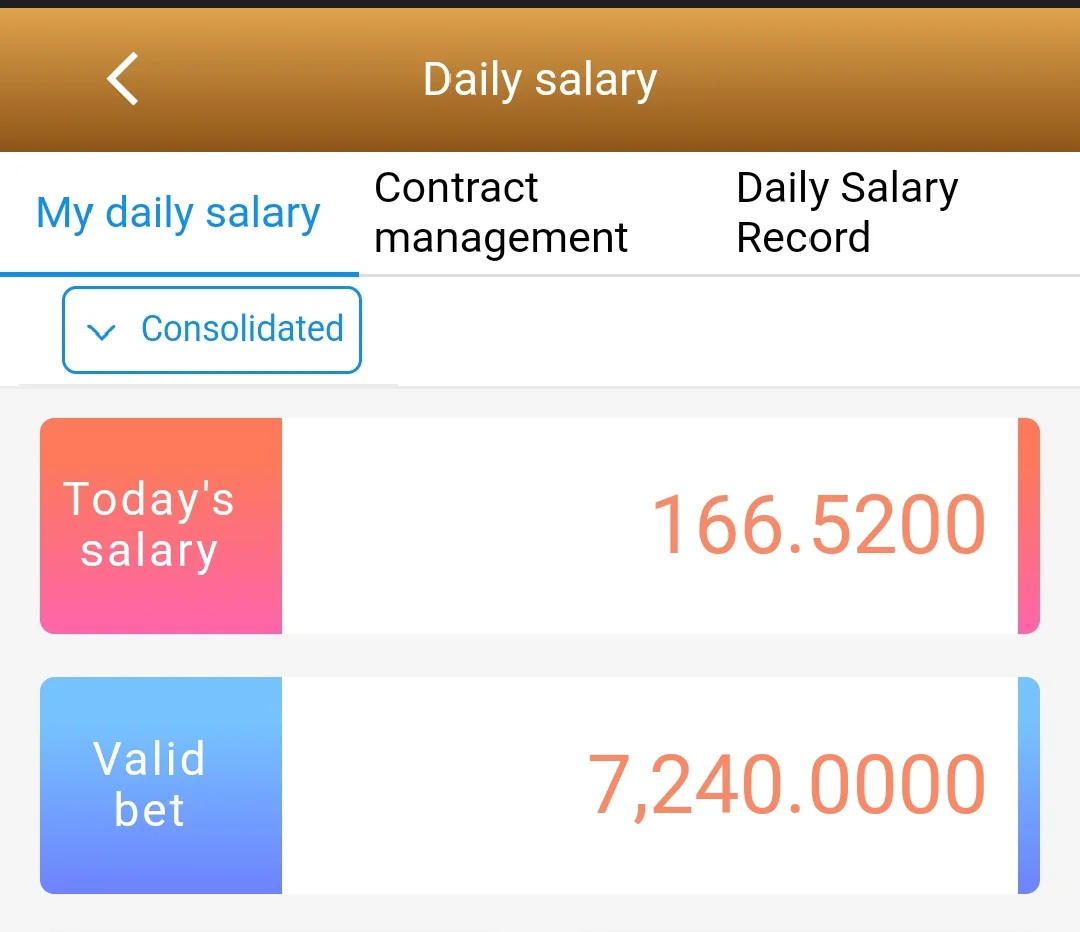Tap the back arrow icon

[x=123, y=79]
